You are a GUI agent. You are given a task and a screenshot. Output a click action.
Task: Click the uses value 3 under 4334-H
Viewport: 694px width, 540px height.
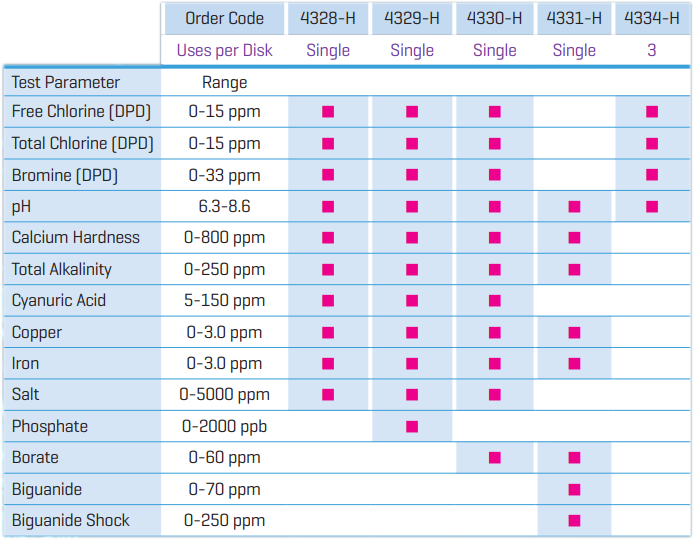pos(652,50)
